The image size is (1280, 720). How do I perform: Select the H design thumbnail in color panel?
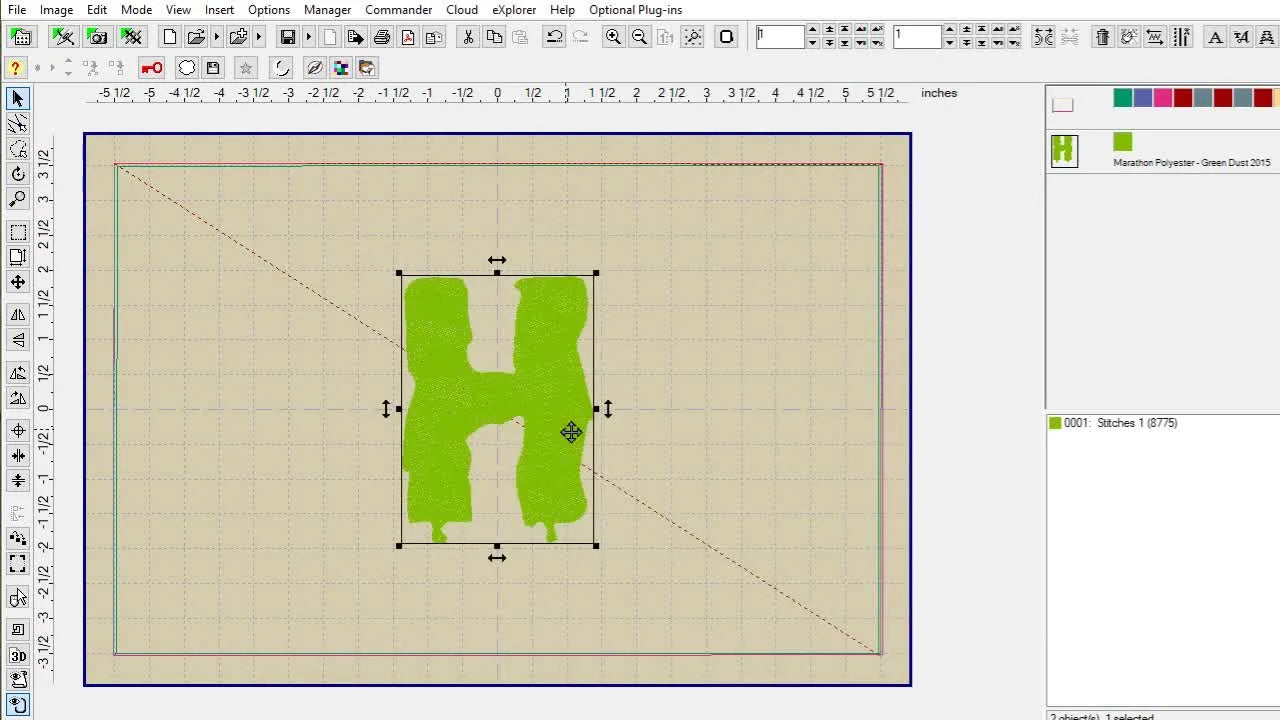pyautogui.click(x=1064, y=151)
